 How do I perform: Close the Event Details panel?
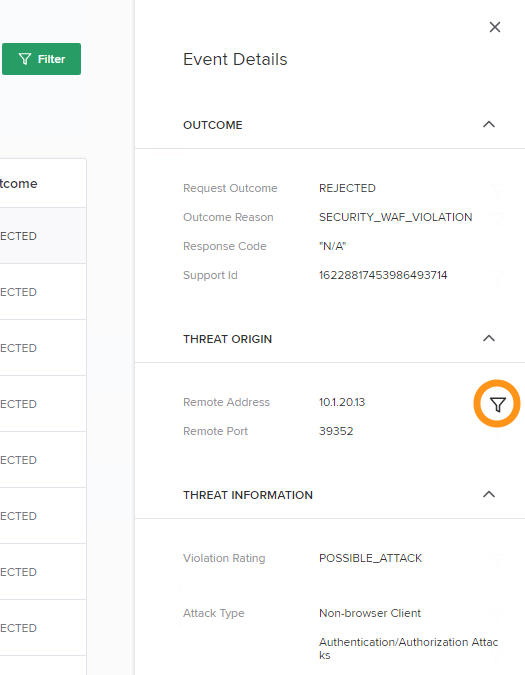tap(495, 27)
